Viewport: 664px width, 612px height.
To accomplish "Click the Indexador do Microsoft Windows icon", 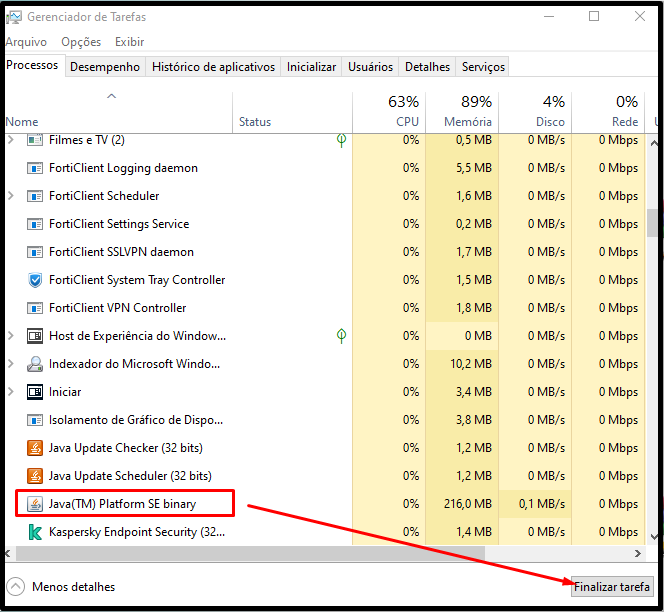I will click(x=35, y=364).
